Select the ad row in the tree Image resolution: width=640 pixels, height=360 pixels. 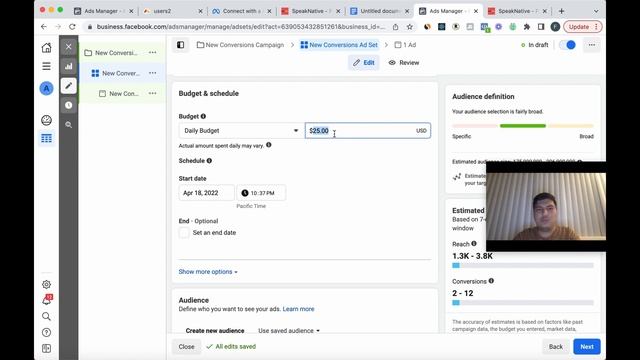[x=122, y=93]
